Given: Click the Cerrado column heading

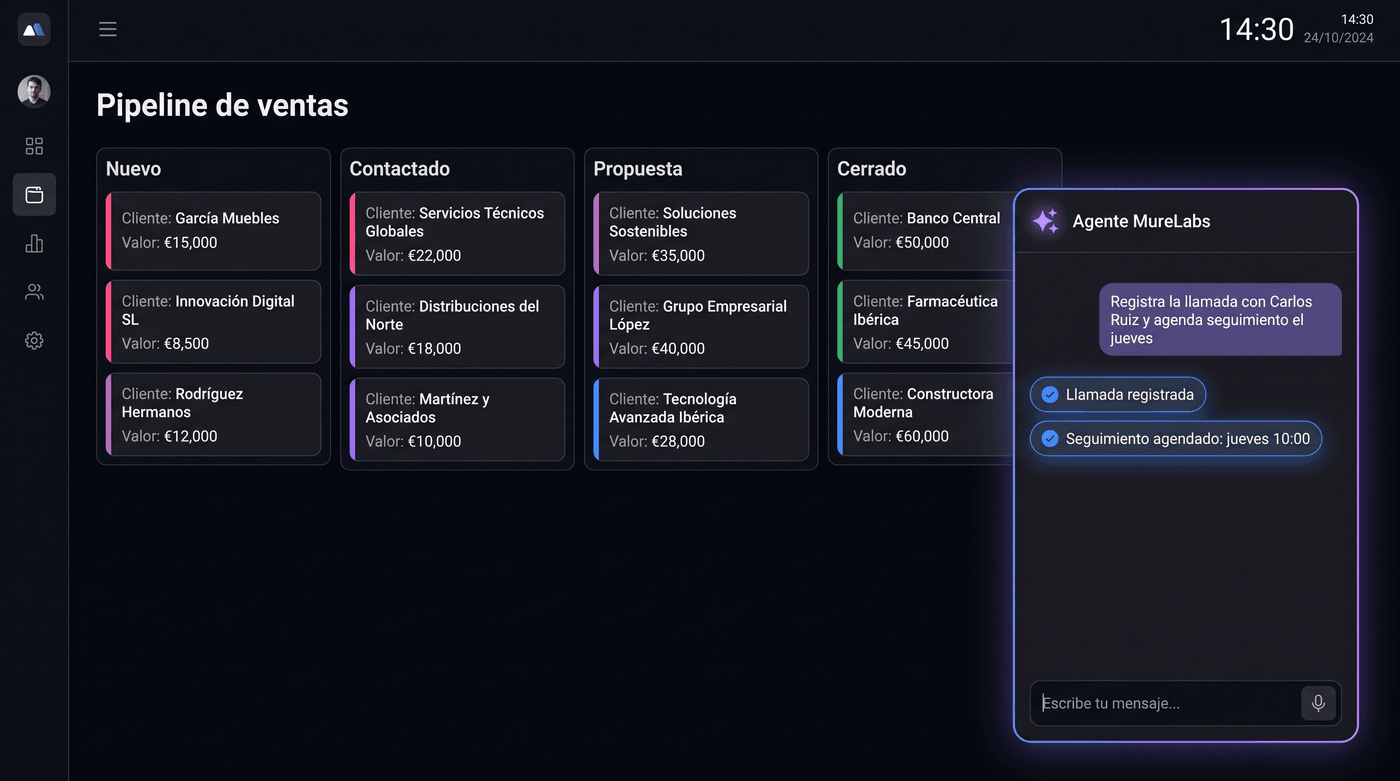Looking at the screenshot, I should 872,169.
